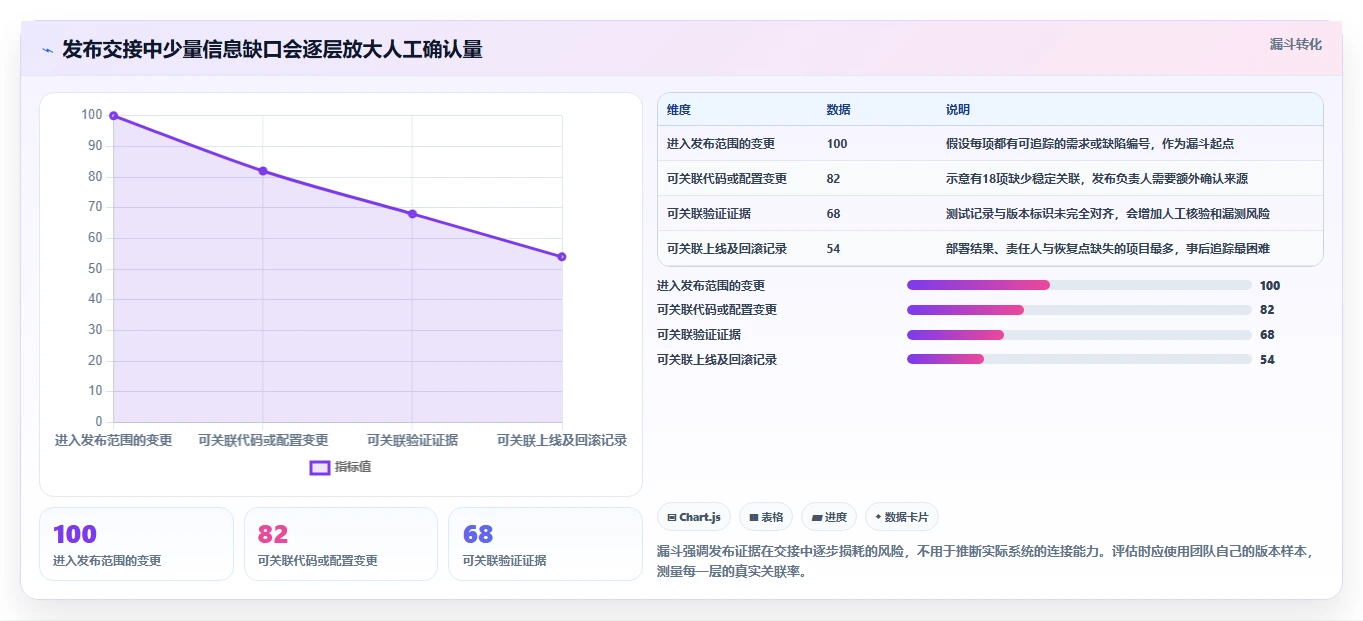Click the table data cell showing 68
Screen dimensions: 1363x621
[x=834, y=214]
